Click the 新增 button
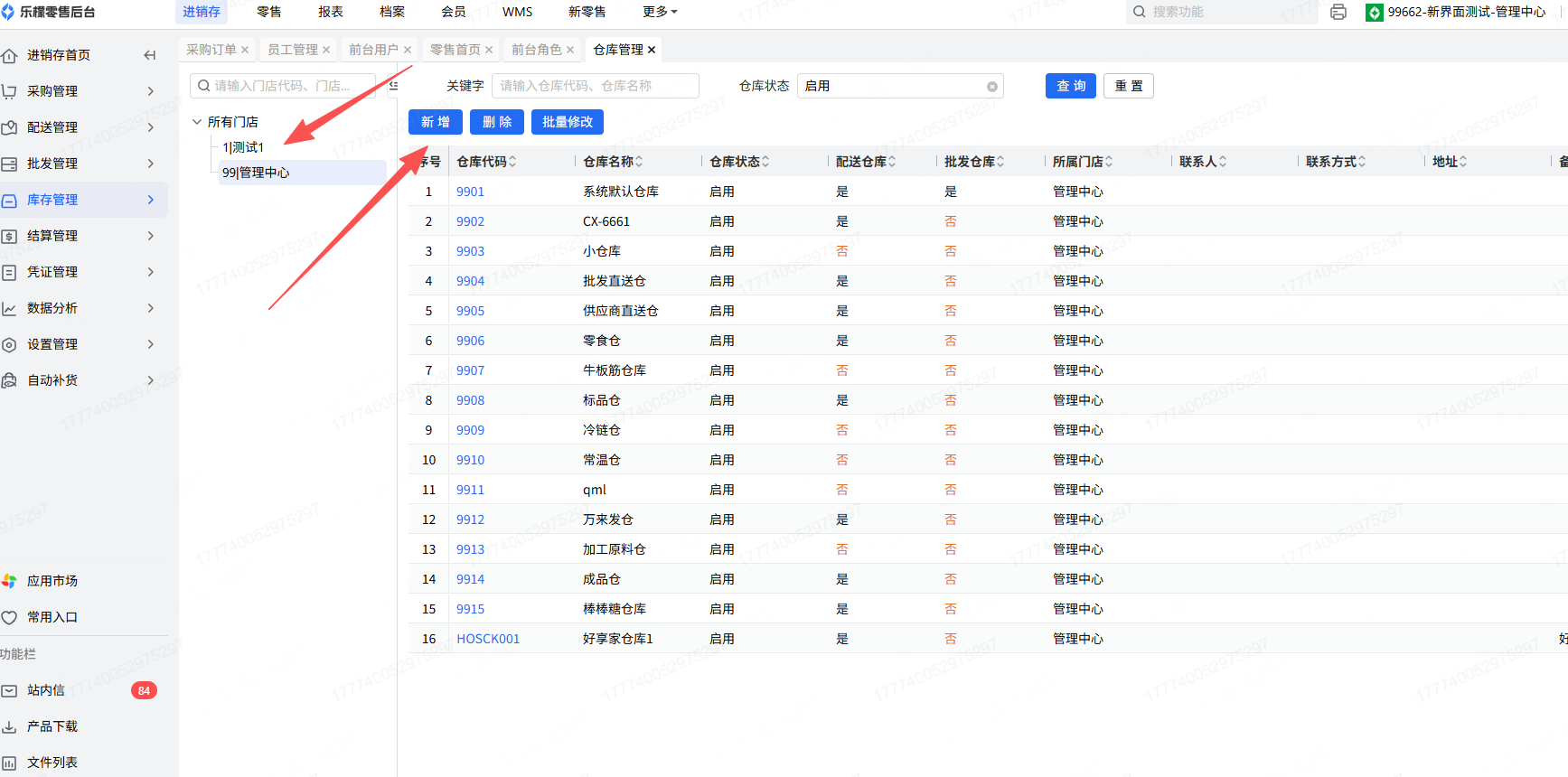 click(435, 122)
